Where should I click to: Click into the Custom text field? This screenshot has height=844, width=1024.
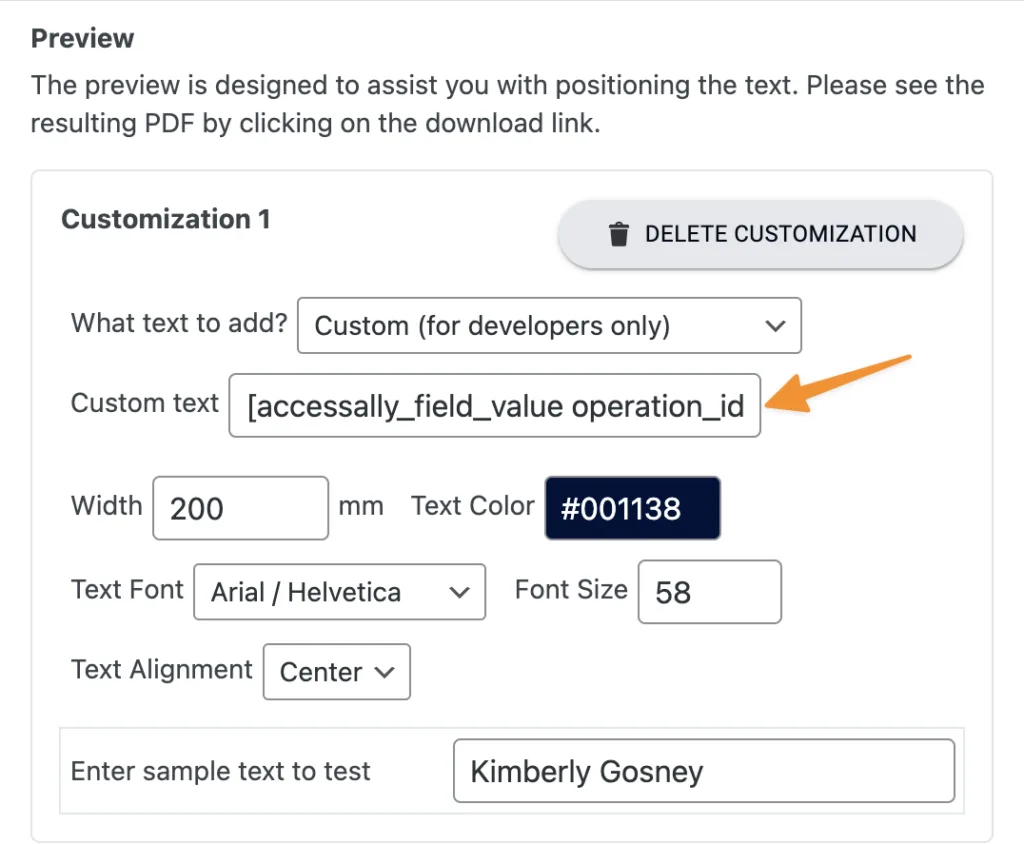pyautogui.click(x=494, y=406)
